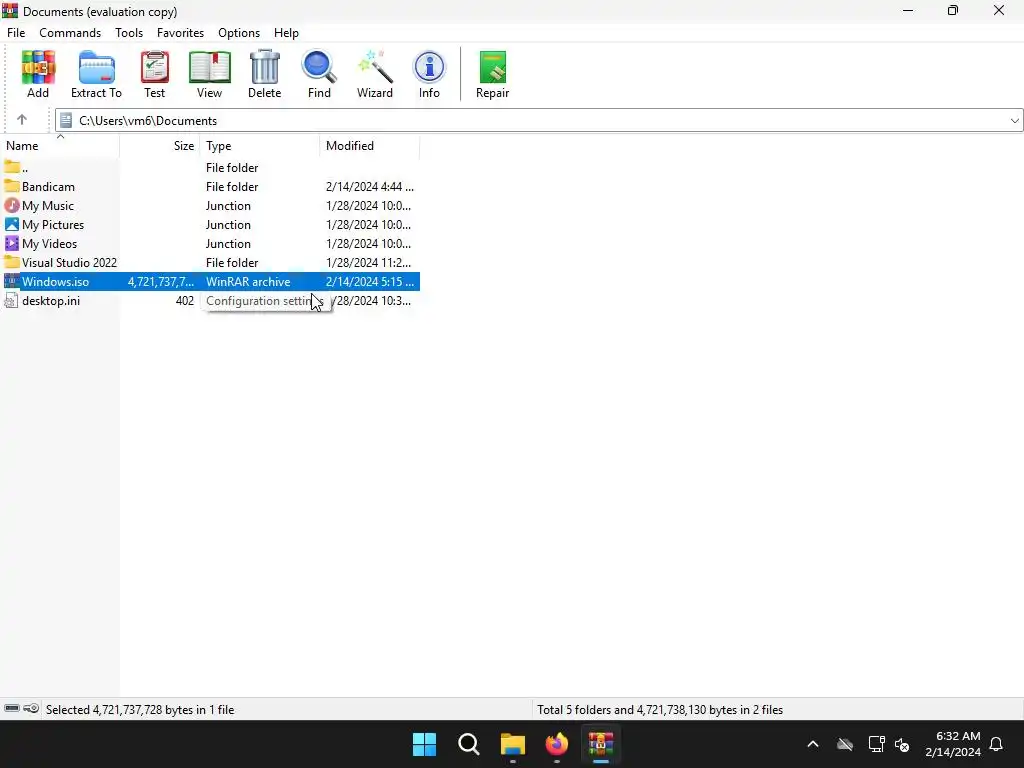The image size is (1024, 768).
Task: Click the My Music junction icon
Action: [x=12, y=206]
